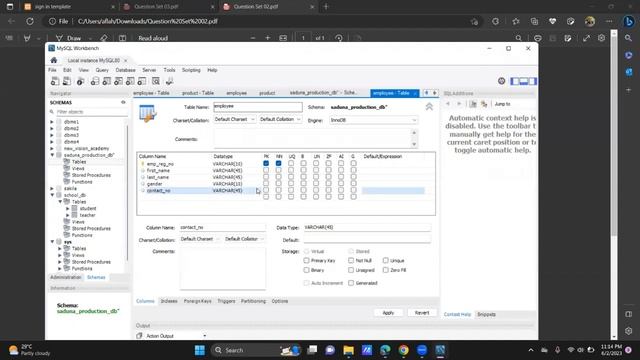Viewport: 640px width, 360px height.
Task: Click the first SQL file toolbar icon
Action: coord(55,81)
